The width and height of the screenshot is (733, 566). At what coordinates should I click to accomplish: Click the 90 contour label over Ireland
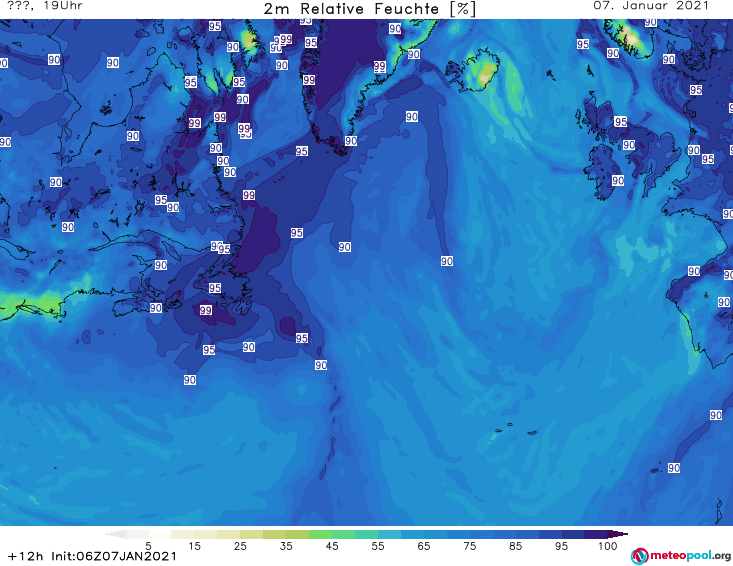pos(618,180)
